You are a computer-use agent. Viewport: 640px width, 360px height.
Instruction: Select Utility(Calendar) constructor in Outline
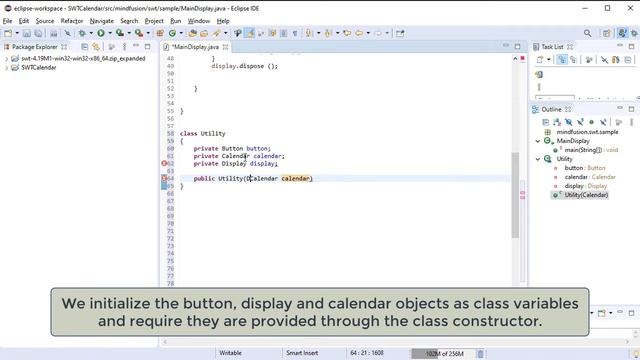click(x=587, y=195)
